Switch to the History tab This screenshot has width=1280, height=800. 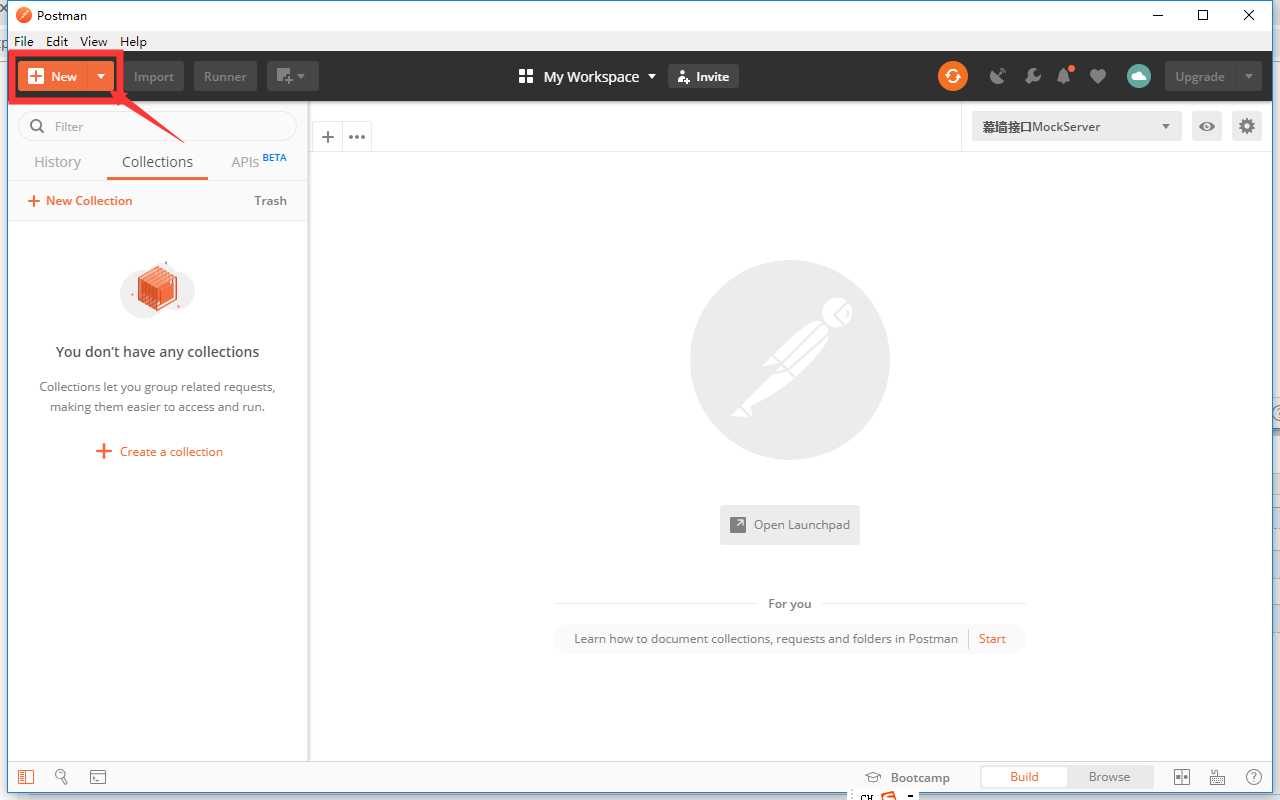coord(57,162)
